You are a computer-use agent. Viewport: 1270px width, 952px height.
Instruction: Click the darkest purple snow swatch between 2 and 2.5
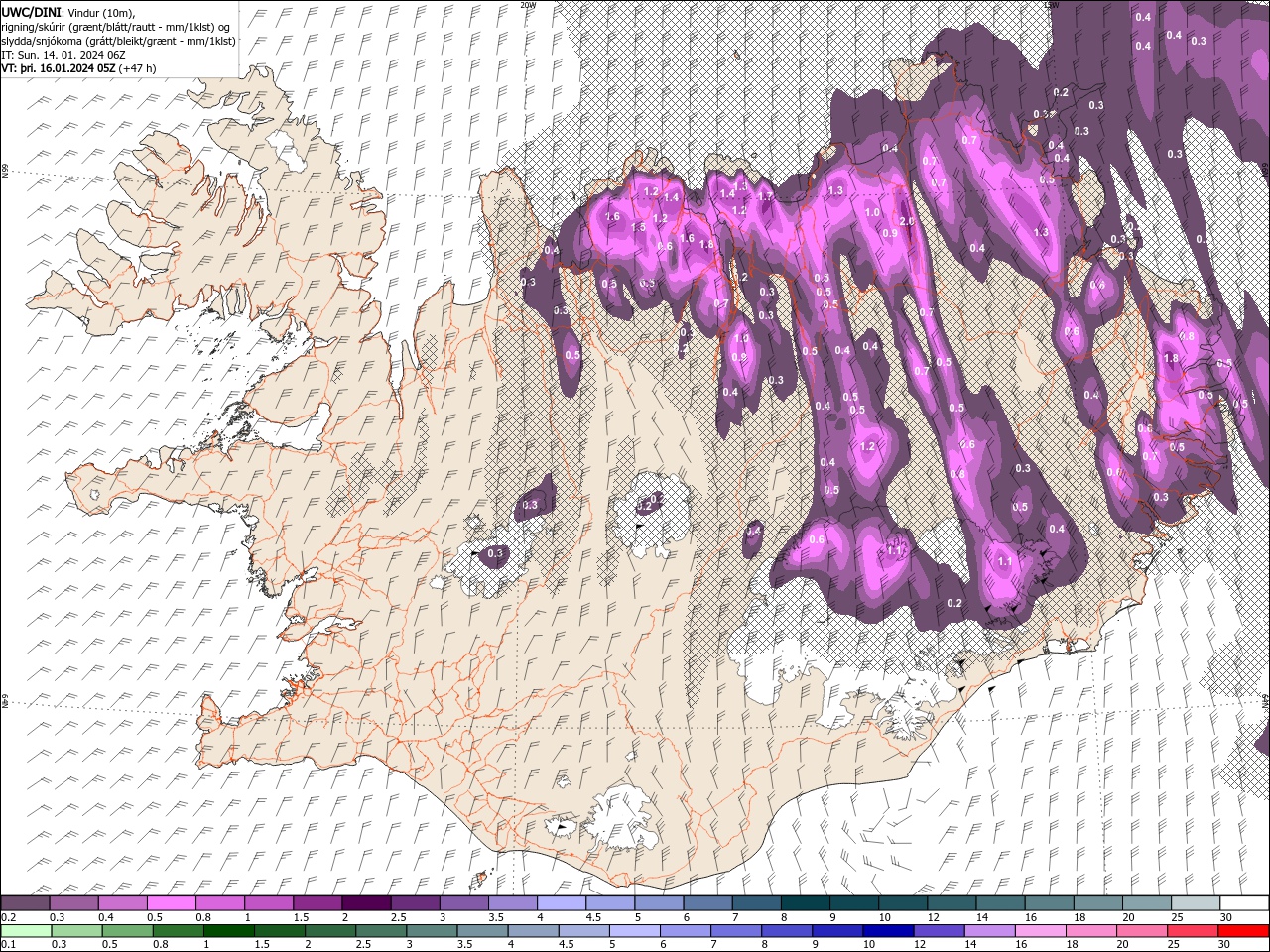point(366,903)
